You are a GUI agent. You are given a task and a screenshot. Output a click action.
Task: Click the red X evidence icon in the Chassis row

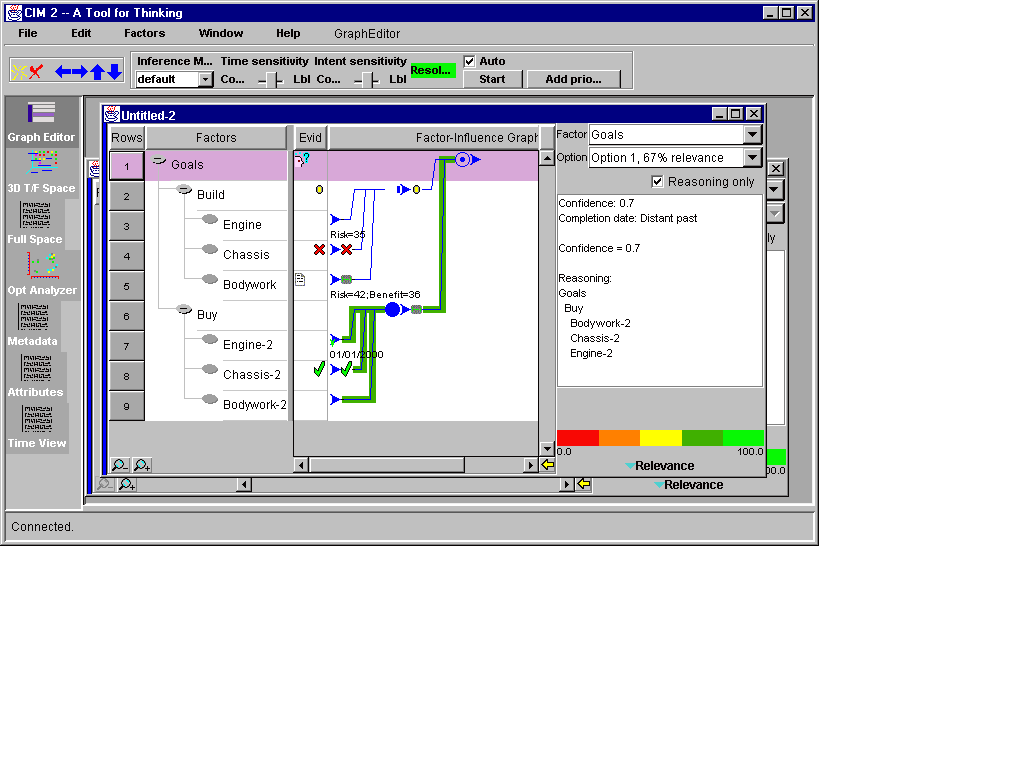[x=319, y=249]
